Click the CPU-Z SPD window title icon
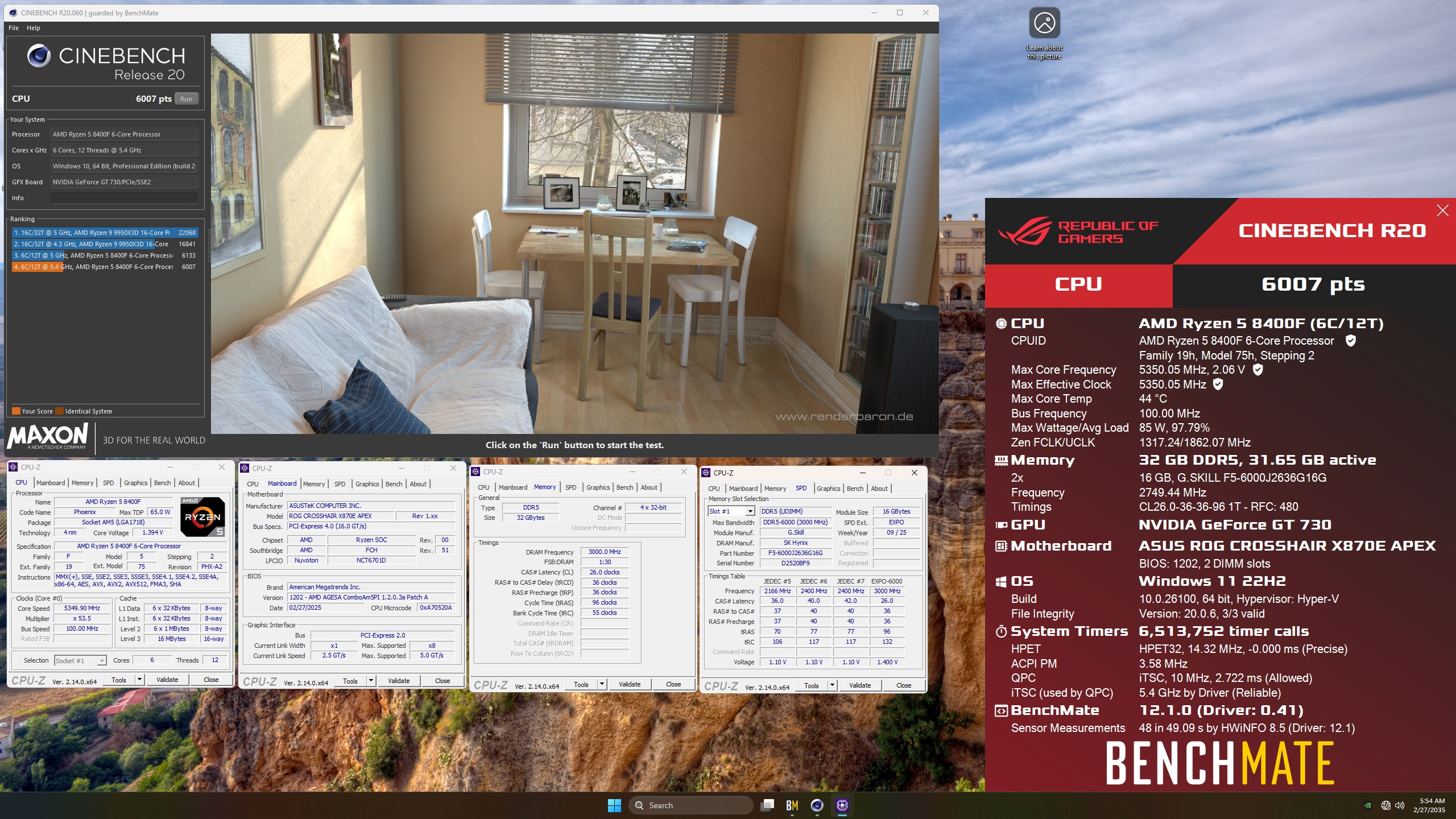Viewport: 1456px width, 819px height. click(706, 473)
